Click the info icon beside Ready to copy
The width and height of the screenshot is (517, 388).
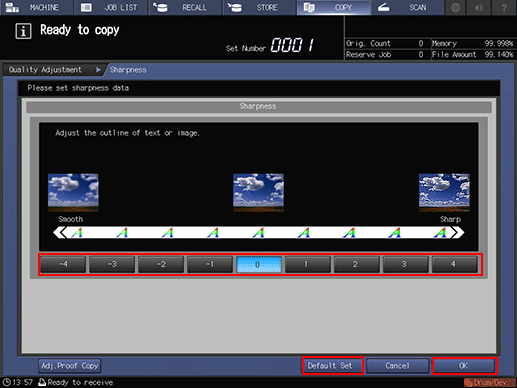pos(23,31)
